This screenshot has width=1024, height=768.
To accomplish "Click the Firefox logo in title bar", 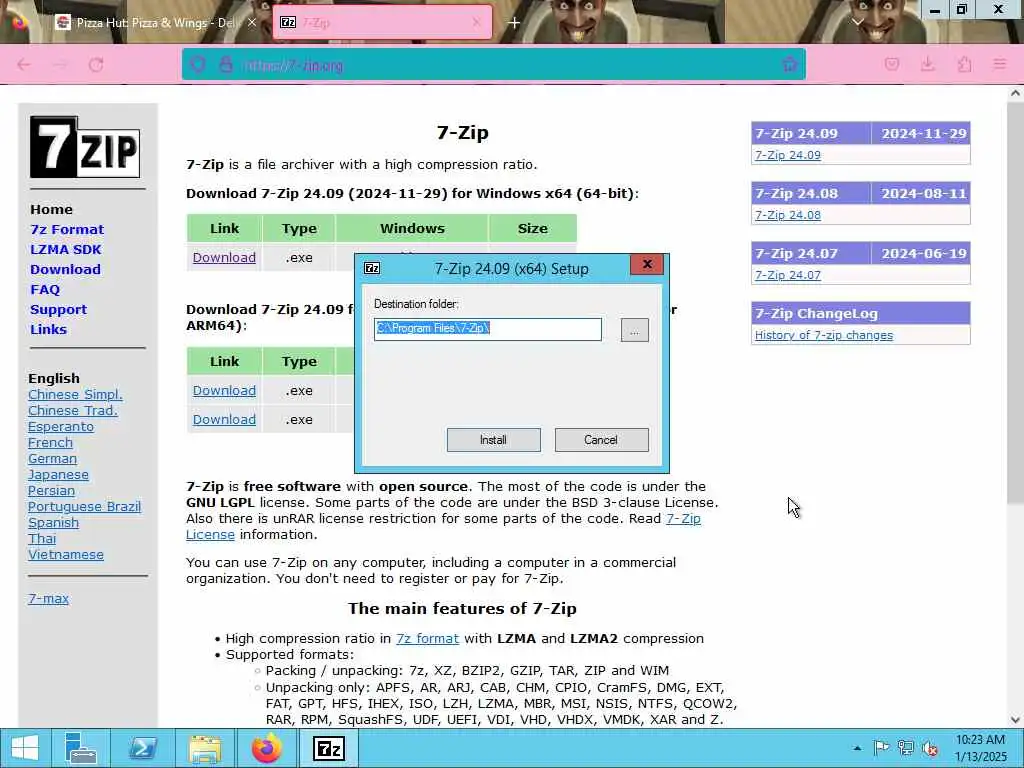I will [x=20, y=23].
